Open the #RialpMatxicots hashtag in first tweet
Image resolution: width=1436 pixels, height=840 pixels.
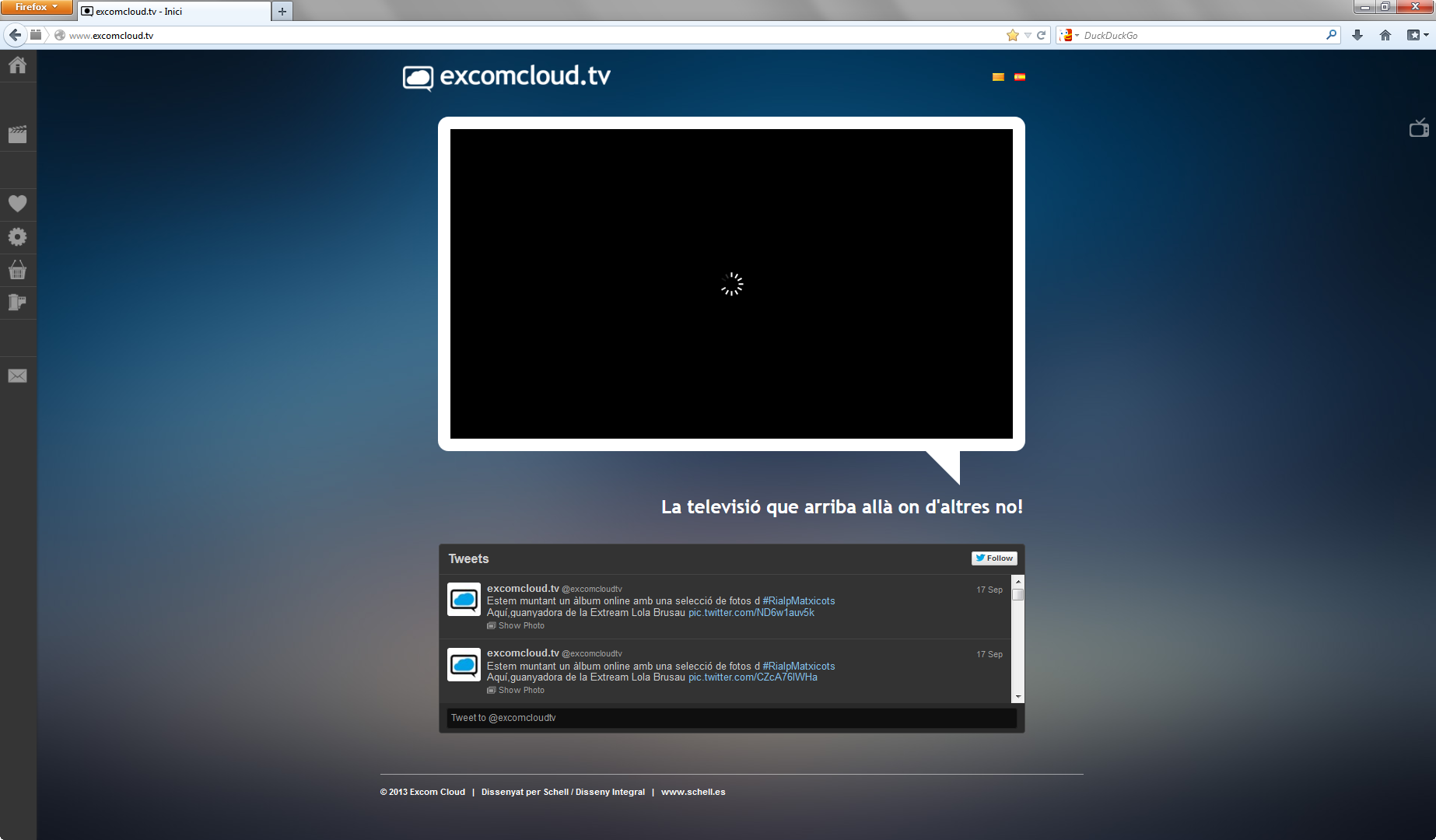coord(799,601)
